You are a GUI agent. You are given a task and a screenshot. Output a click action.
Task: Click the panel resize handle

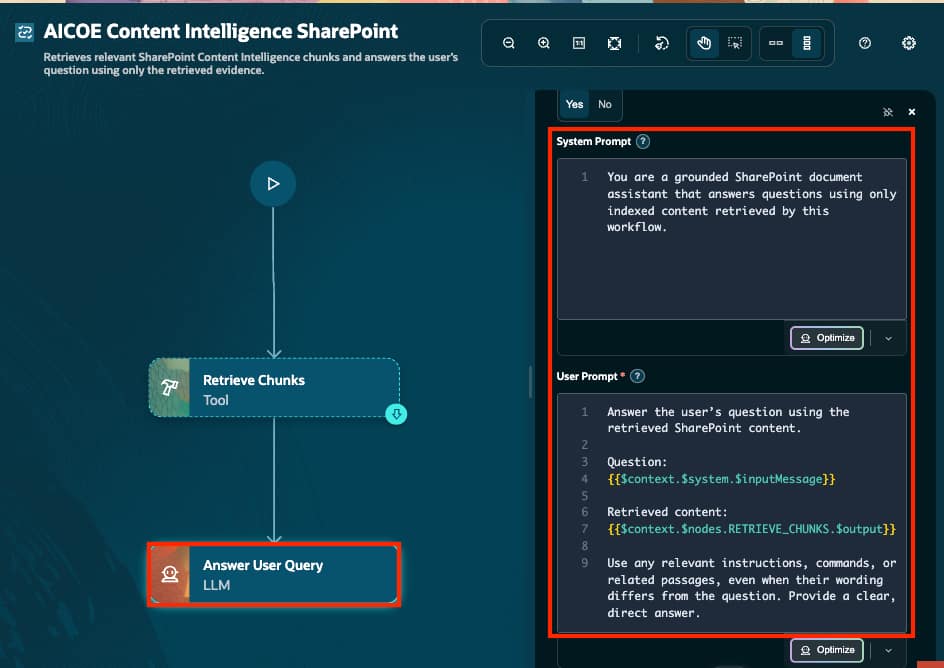(x=530, y=382)
